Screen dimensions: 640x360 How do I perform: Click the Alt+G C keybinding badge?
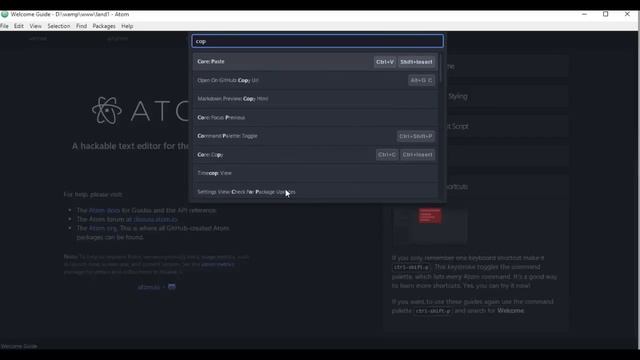click(421, 80)
